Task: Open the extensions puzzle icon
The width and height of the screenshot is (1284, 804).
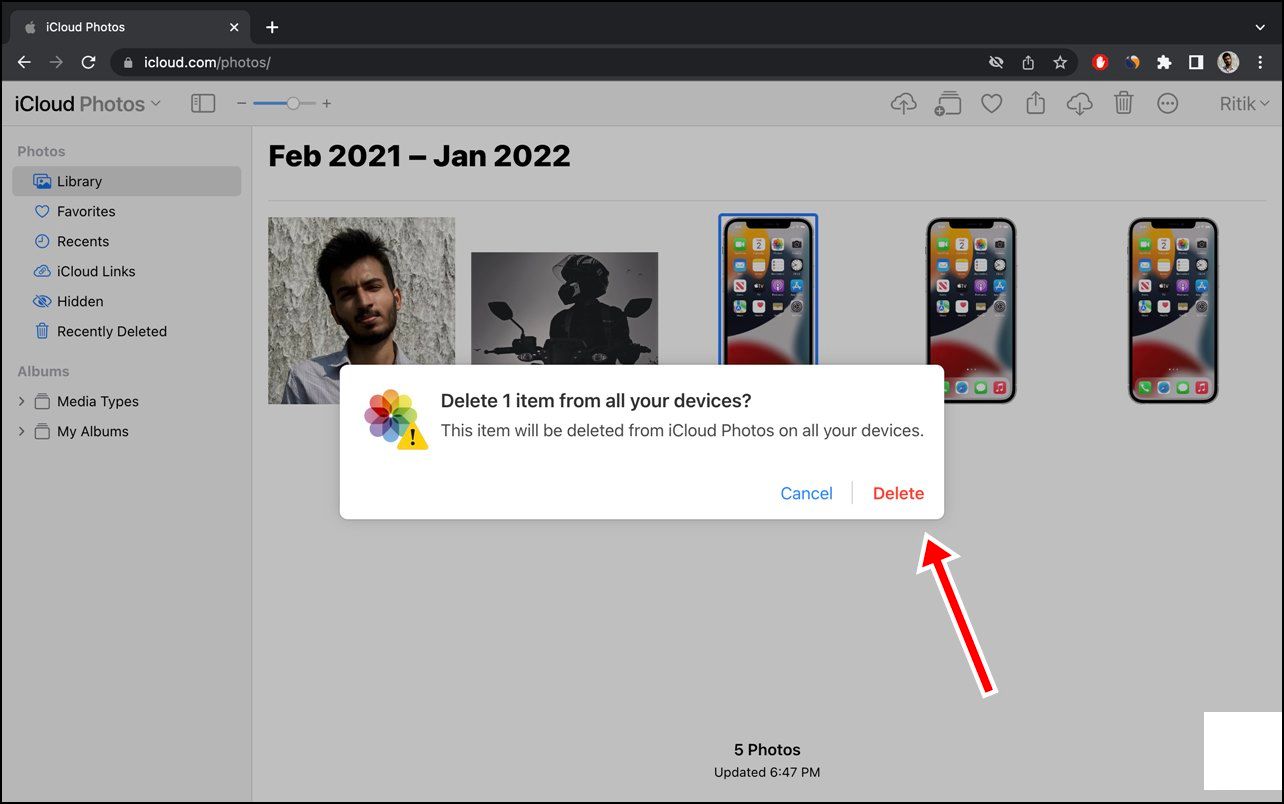Action: coord(1164,62)
